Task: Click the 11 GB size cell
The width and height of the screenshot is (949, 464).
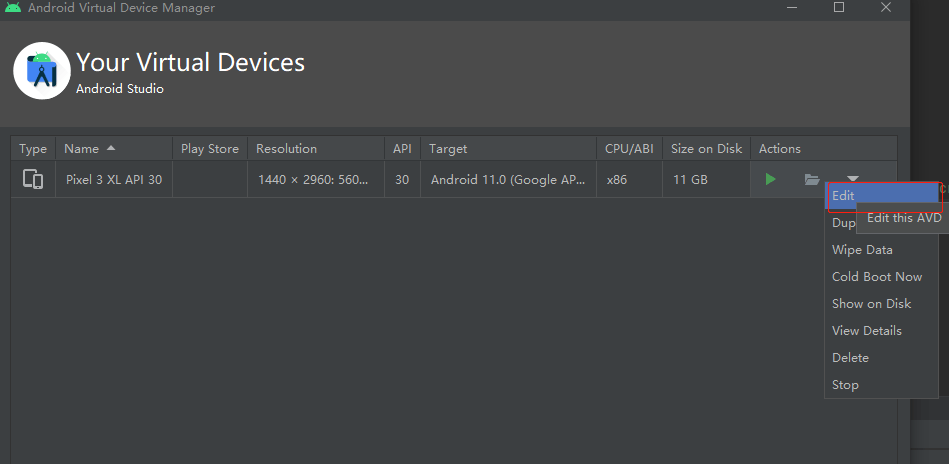Action: pyautogui.click(x=706, y=180)
